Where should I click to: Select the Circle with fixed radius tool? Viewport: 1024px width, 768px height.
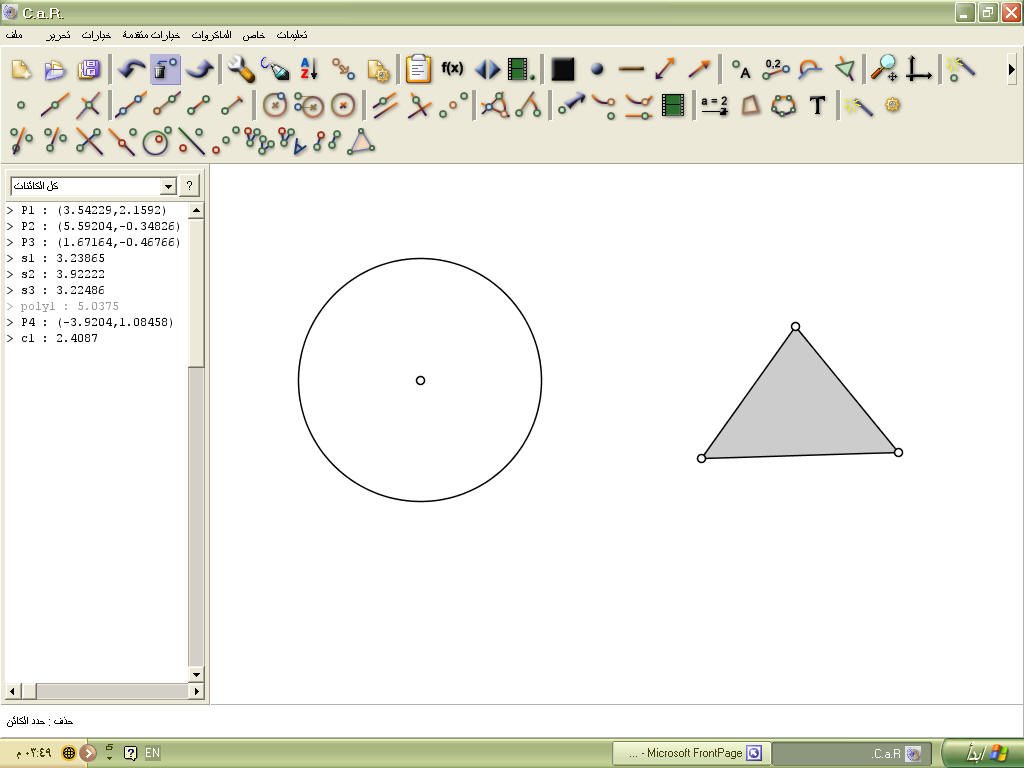click(x=343, y=105)
